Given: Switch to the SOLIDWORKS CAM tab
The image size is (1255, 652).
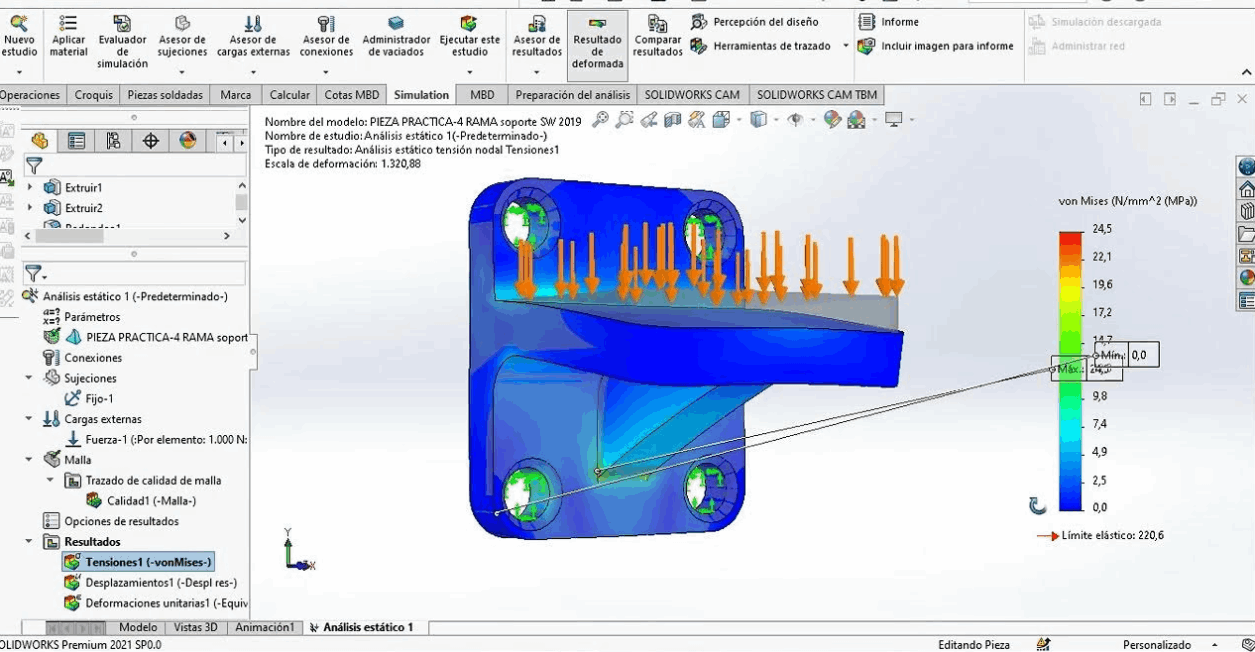Looking at the screenshot, I should point(692,95).
